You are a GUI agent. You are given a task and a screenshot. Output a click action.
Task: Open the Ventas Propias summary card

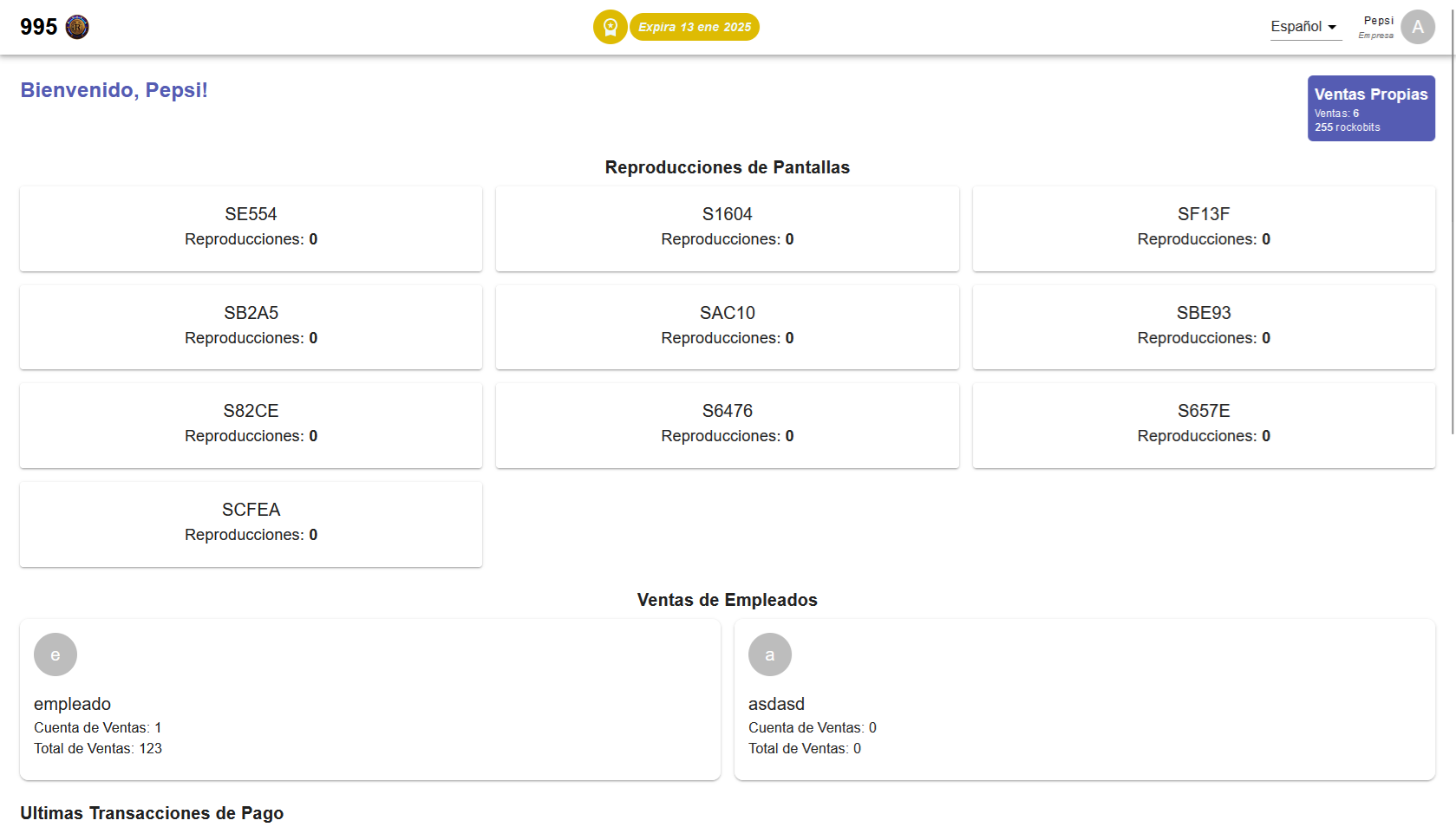1370,108
